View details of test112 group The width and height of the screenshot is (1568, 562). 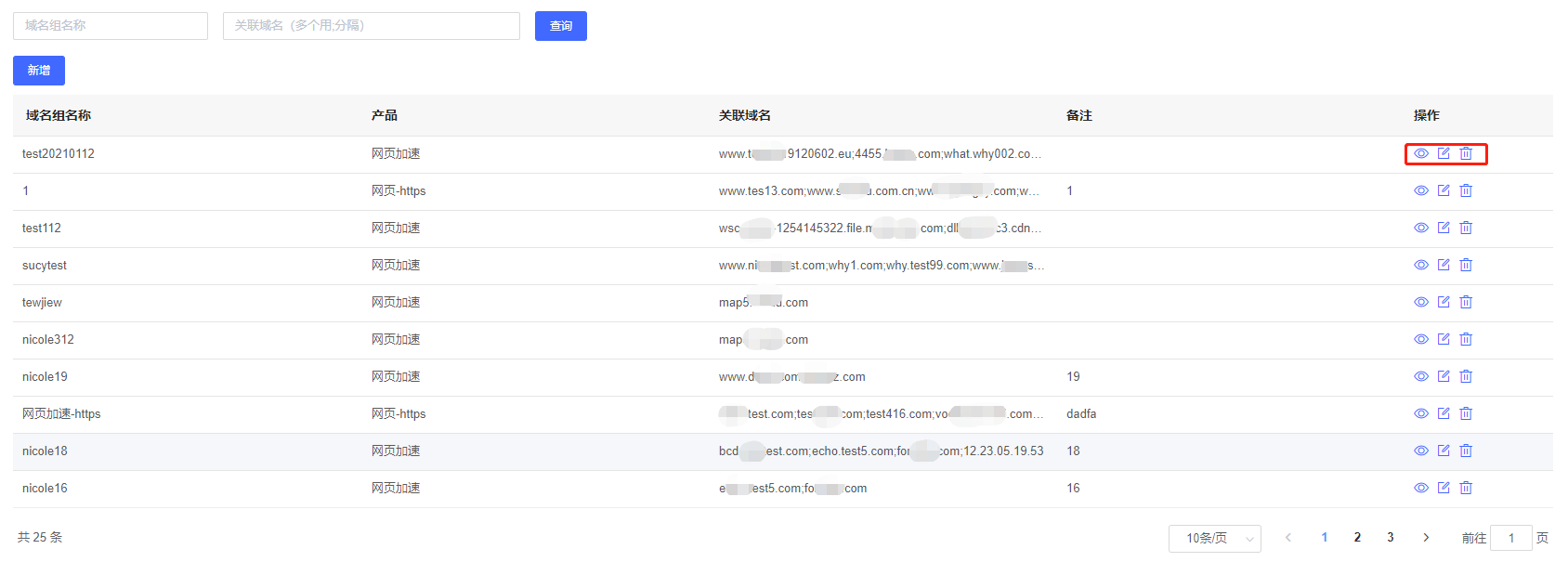(x=1421, y=228)
